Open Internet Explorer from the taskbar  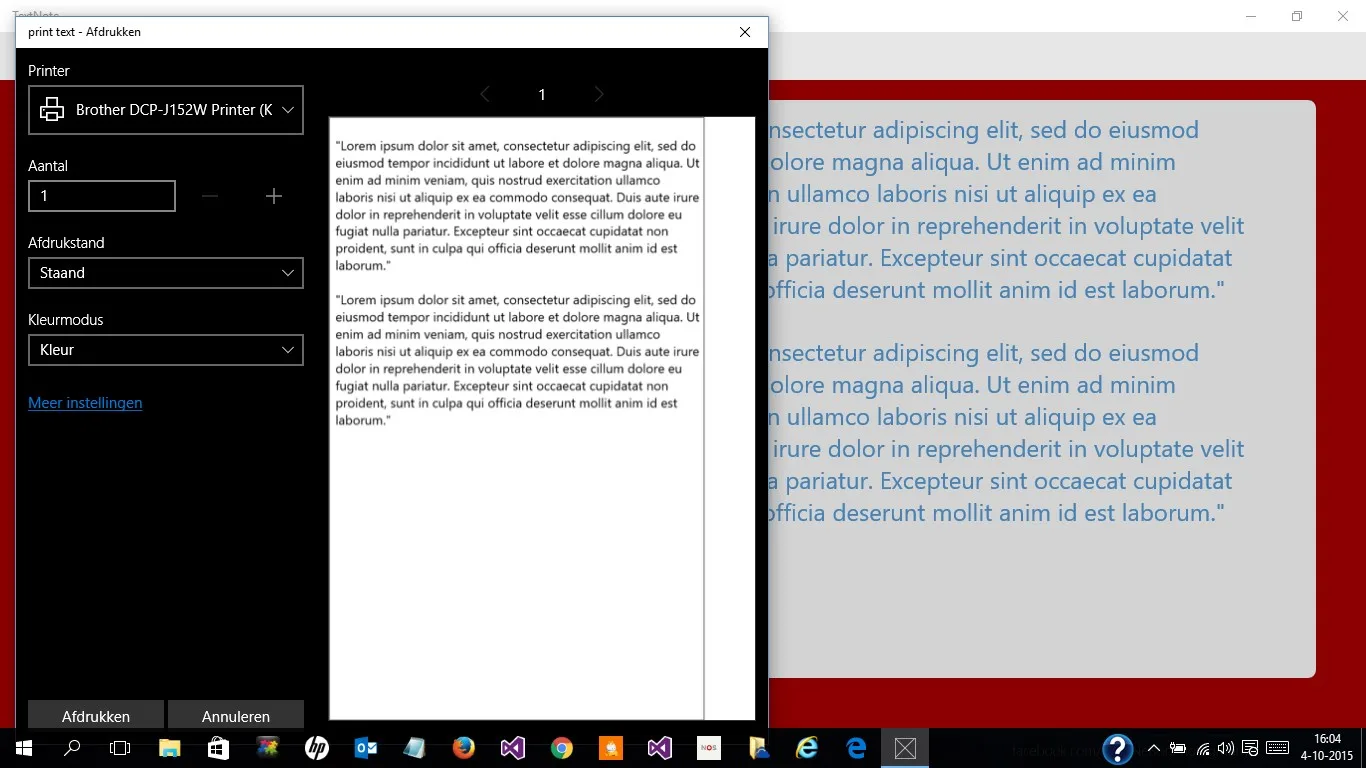(806, 748)
